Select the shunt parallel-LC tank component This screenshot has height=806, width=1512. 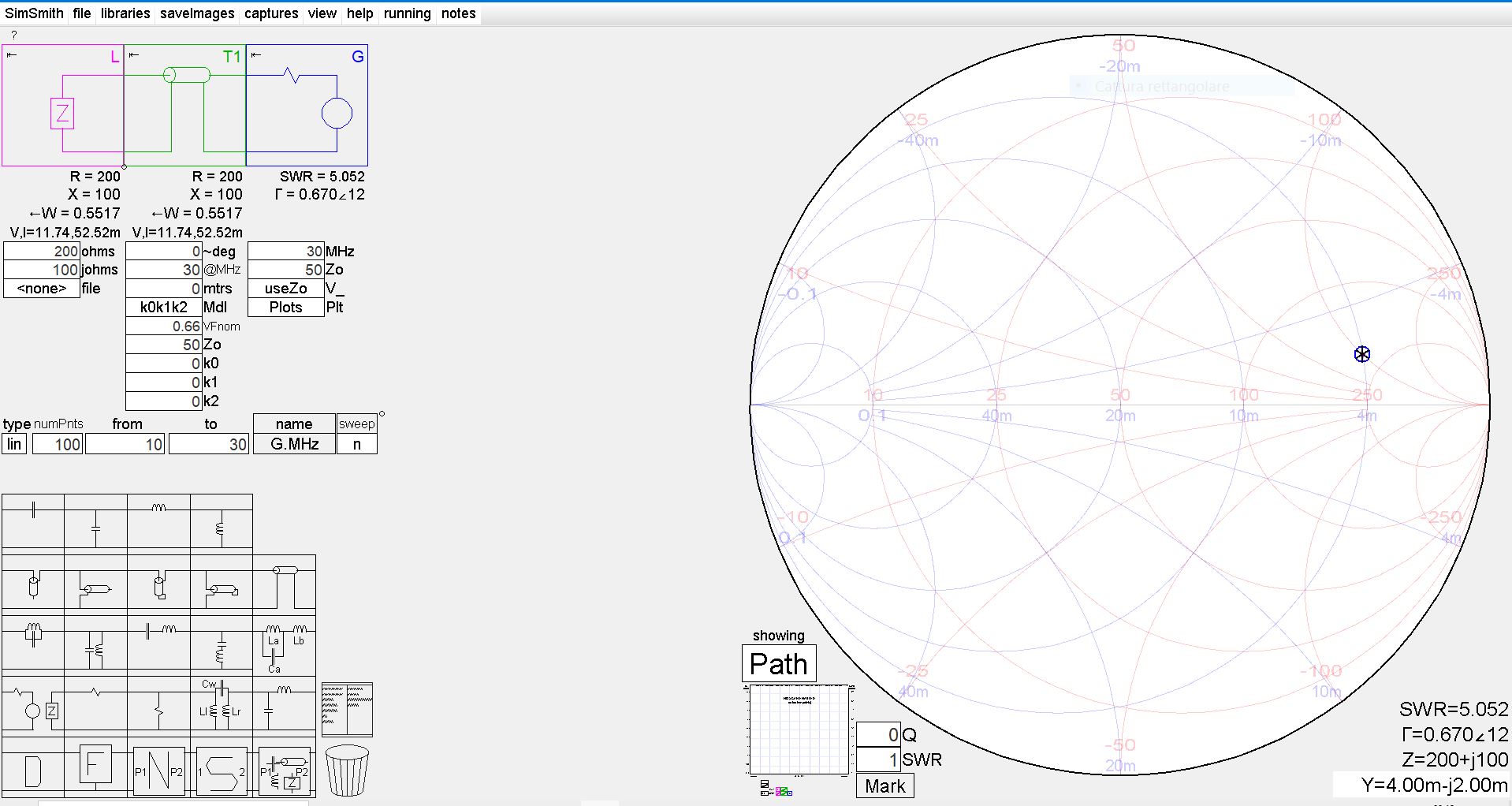pyautogui.click(x=95, y=644)
